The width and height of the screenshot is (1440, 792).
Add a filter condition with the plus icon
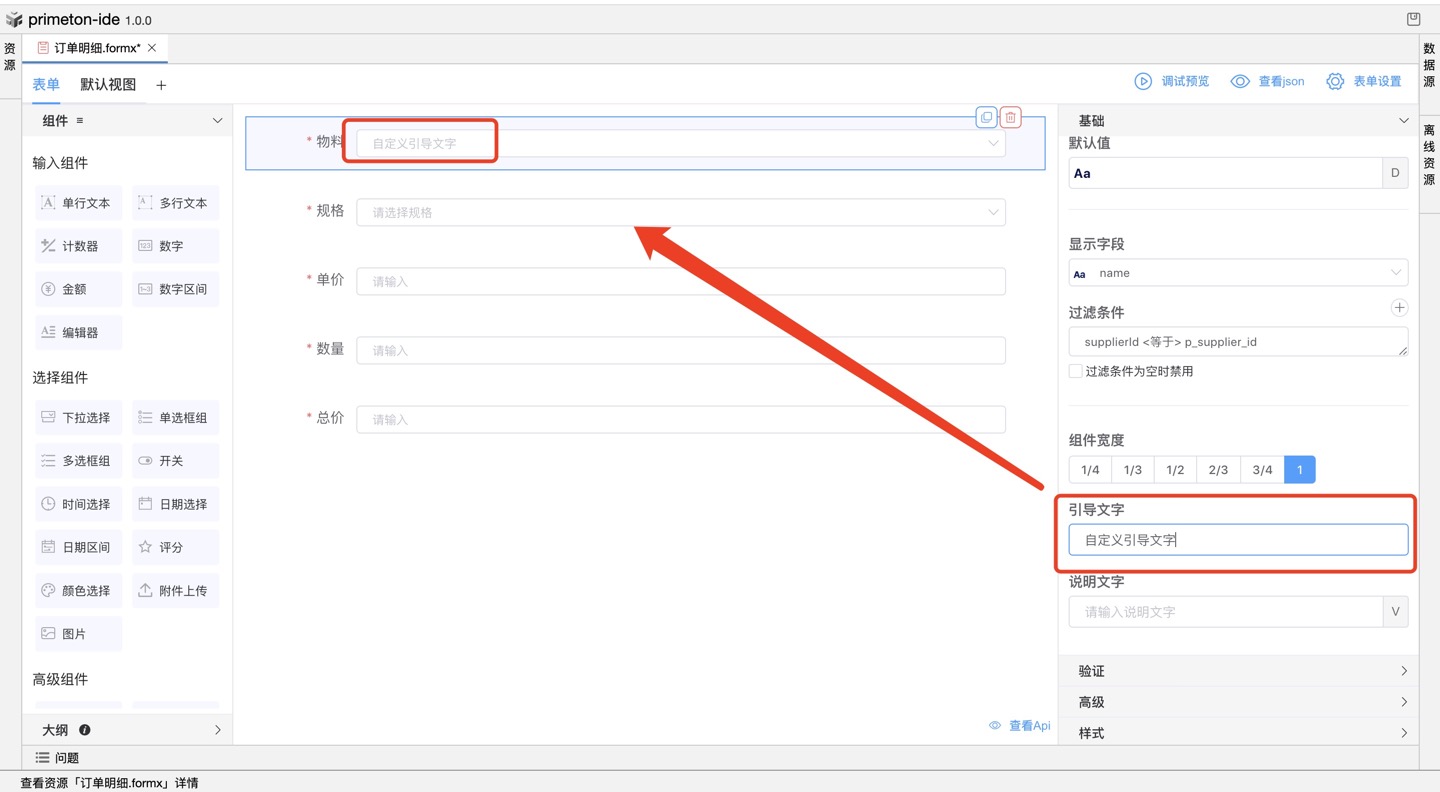(1399, 308)
